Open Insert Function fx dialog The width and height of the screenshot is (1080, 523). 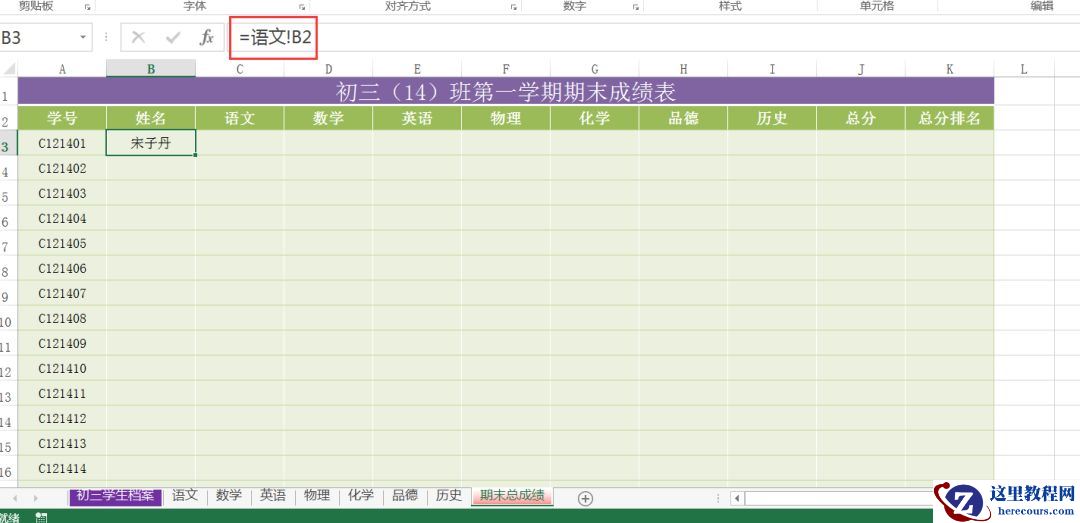point(207,37)
